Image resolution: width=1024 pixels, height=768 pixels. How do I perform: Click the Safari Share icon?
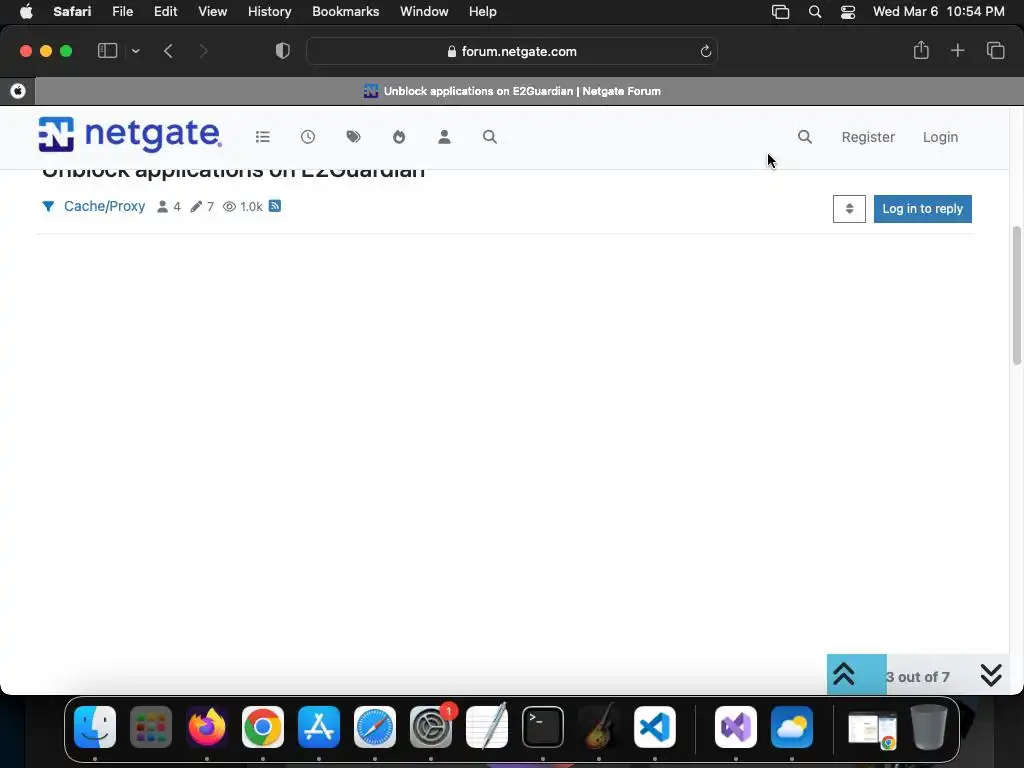pyautogui.click(x=921, y=50)
